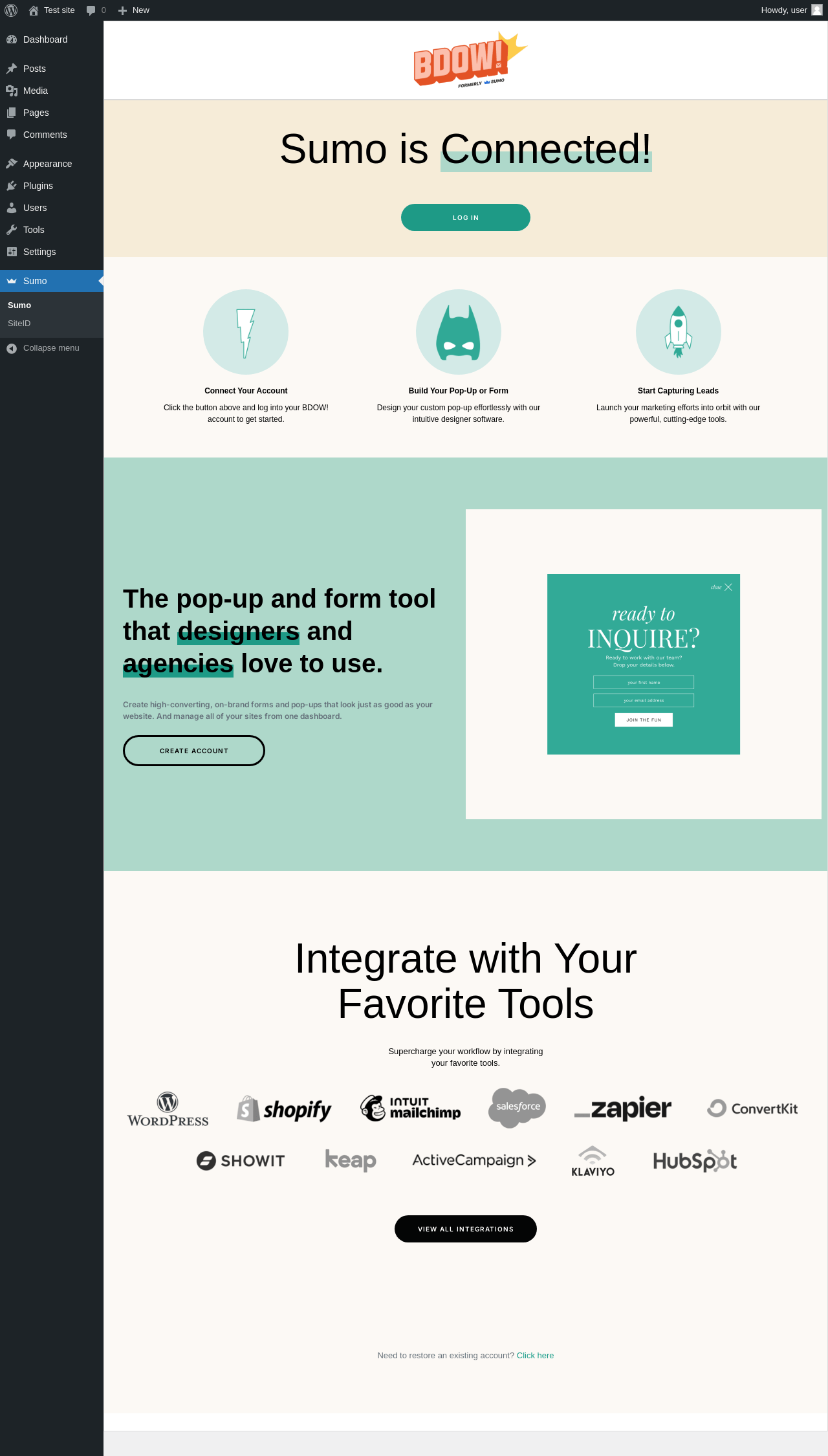Open the New content menu
The image size is (828, 1456).
click(x=134, y=10)
